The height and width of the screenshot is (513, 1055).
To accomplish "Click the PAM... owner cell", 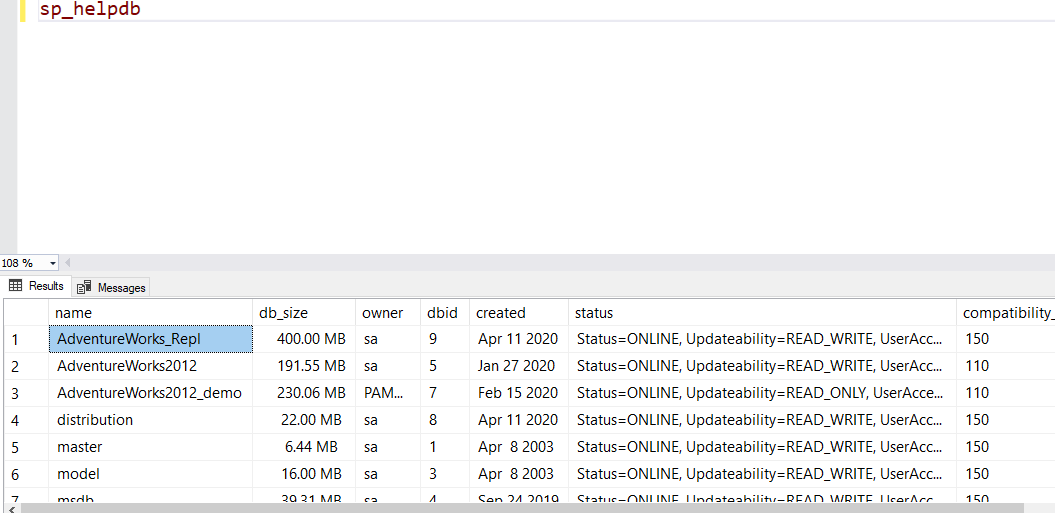I will point(388,393).
